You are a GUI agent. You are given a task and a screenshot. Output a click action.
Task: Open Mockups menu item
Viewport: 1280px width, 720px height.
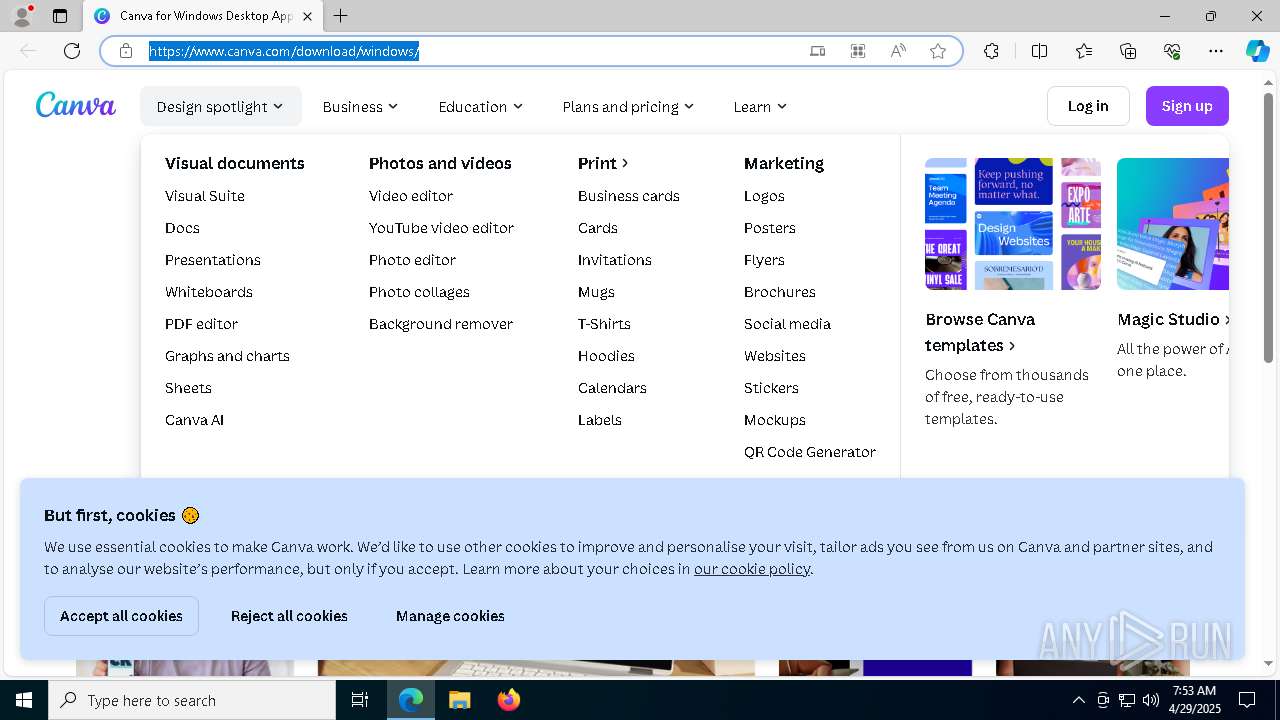(775, 420)
